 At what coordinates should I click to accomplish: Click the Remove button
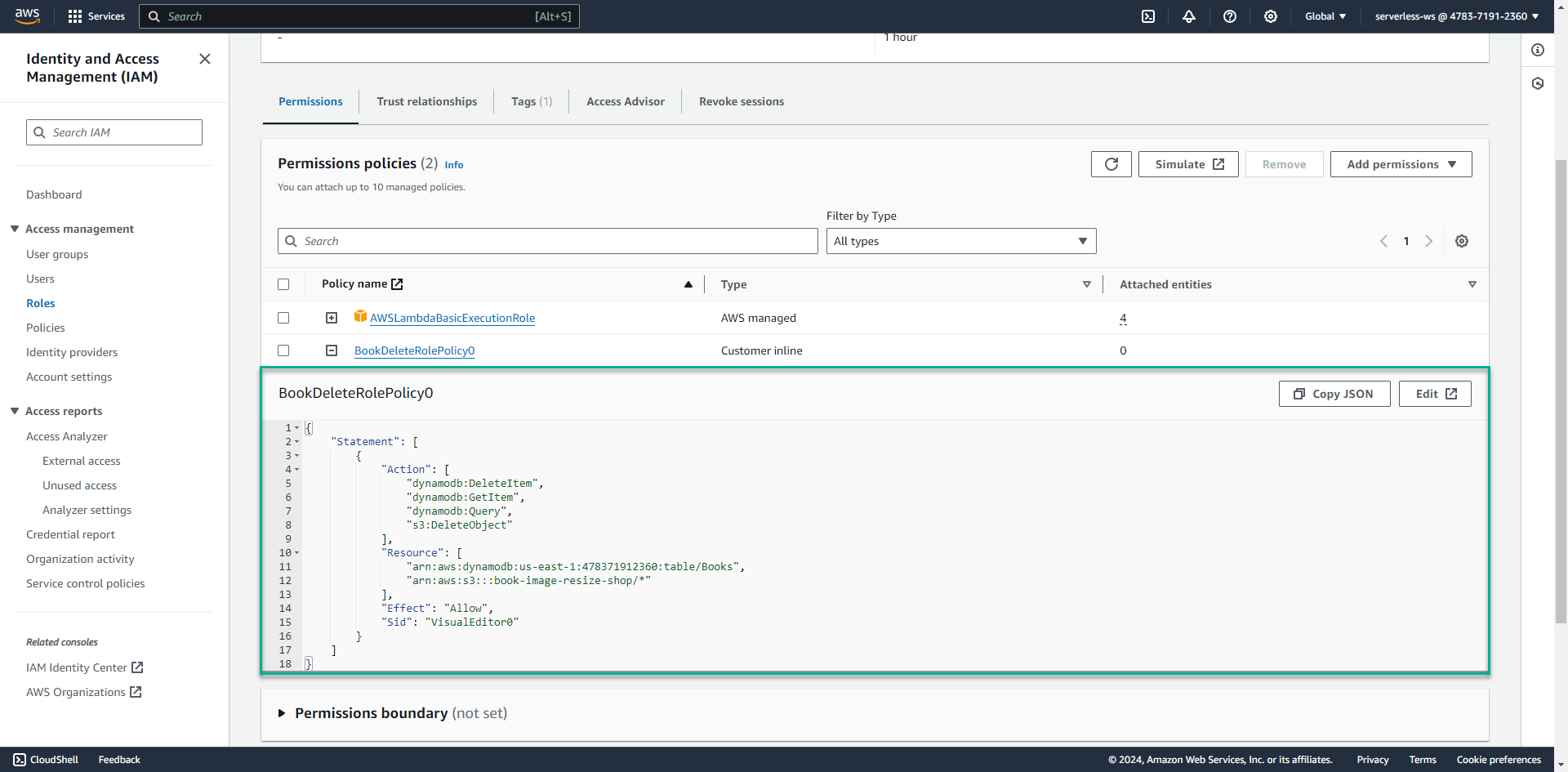tap(1285, 164)
